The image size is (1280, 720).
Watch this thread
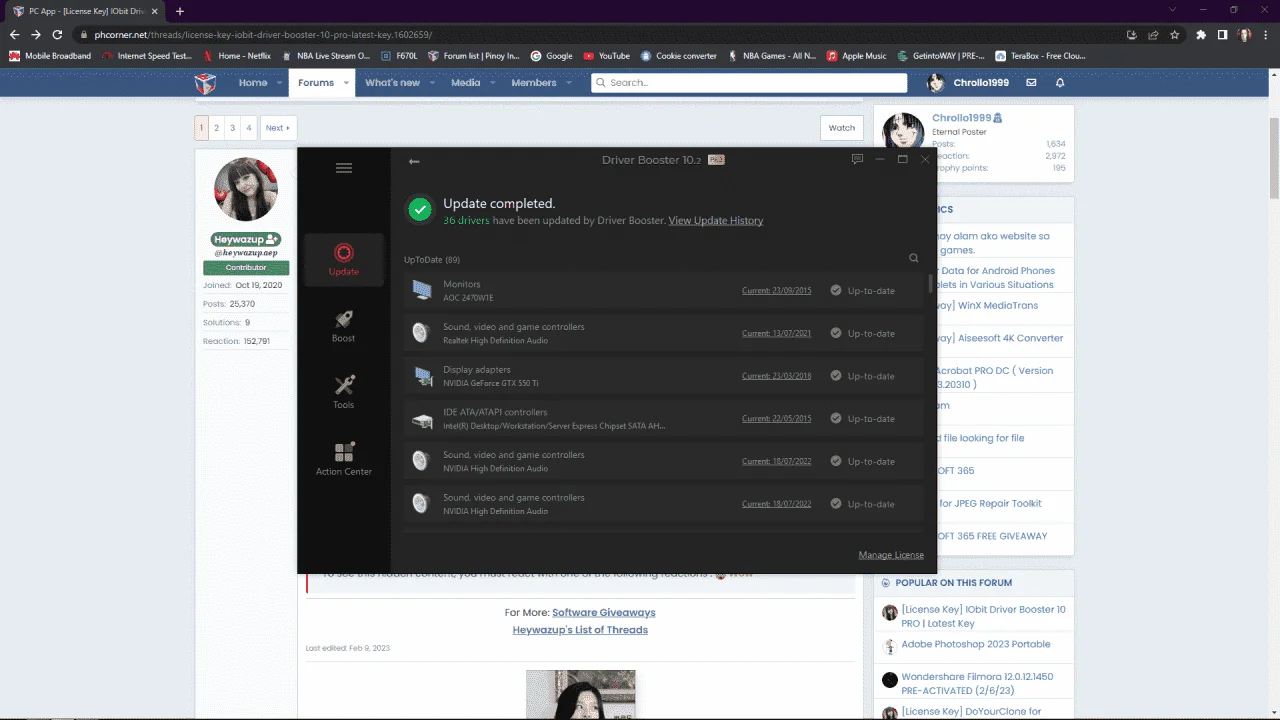[x=842, y=128]
